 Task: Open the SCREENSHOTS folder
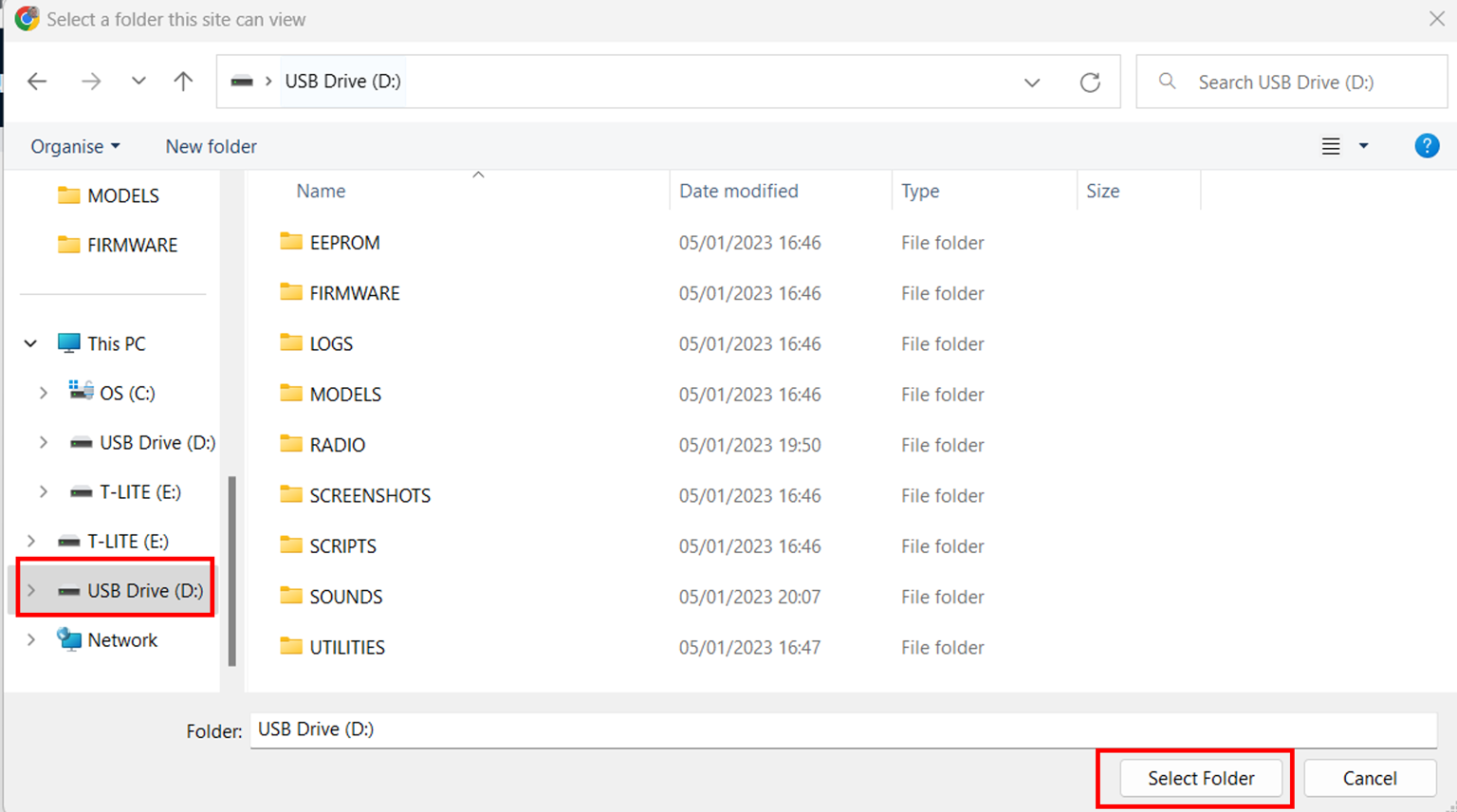(x=369, y=494)
